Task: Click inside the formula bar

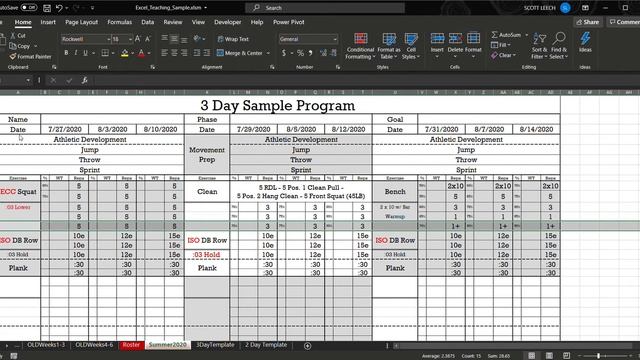Action: pyautogui.click(x=367, y=80)
